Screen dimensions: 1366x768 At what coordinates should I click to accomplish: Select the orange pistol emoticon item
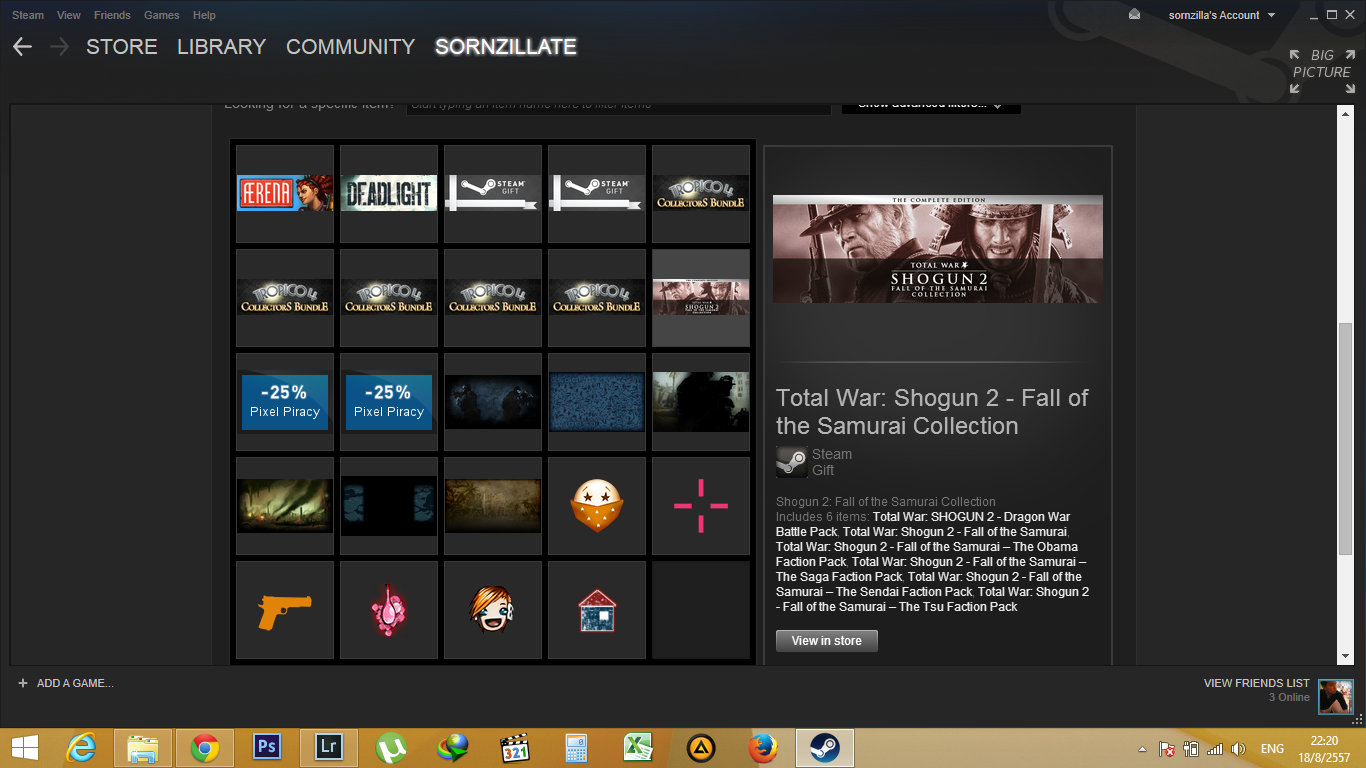[x=285, y=609]
